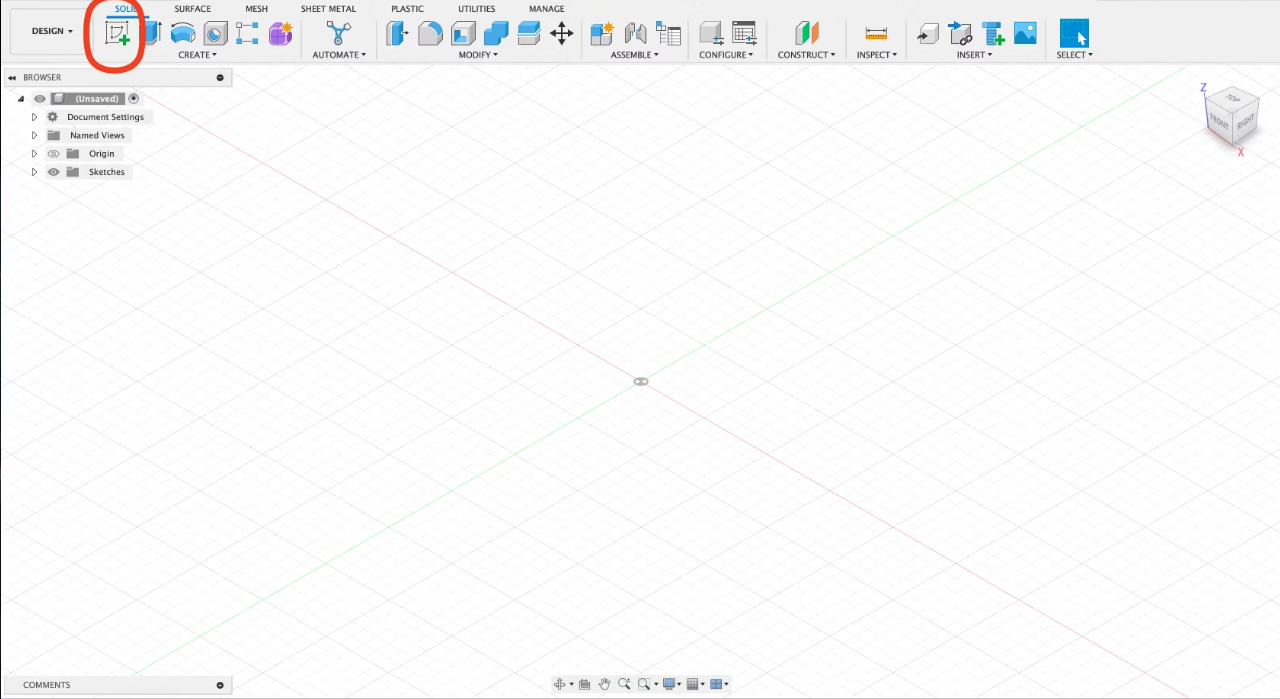The image size is (1280, 699).
Task: Hide the Browser using double-arrow button
Action: 12,78
